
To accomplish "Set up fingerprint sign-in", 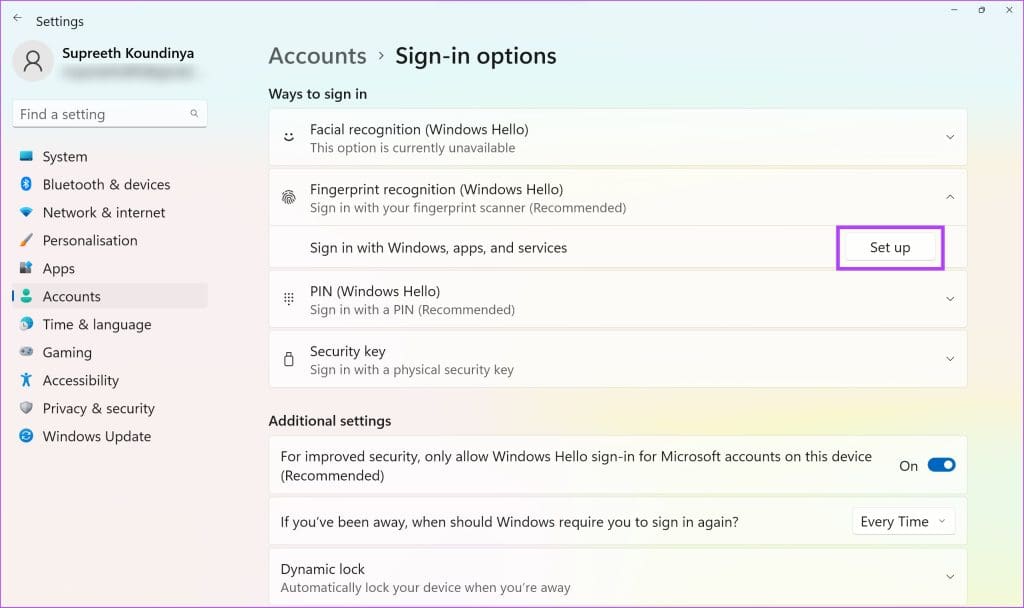I will point(888,247).
